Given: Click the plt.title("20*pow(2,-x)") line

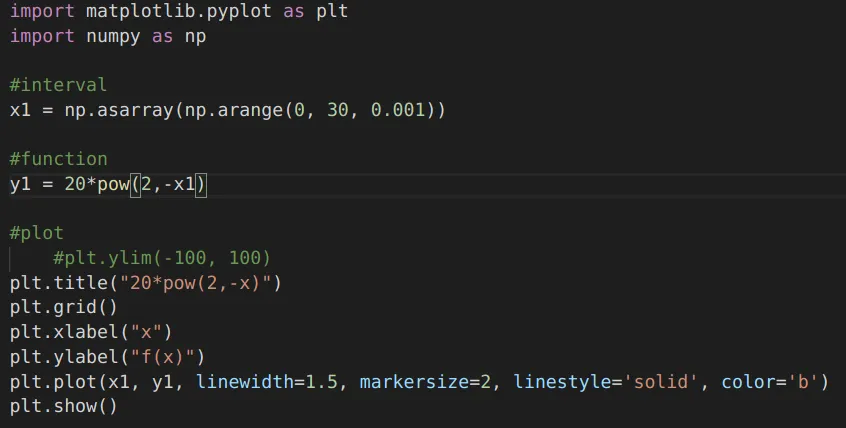Looking at the screenshot, I should (146, 283).
